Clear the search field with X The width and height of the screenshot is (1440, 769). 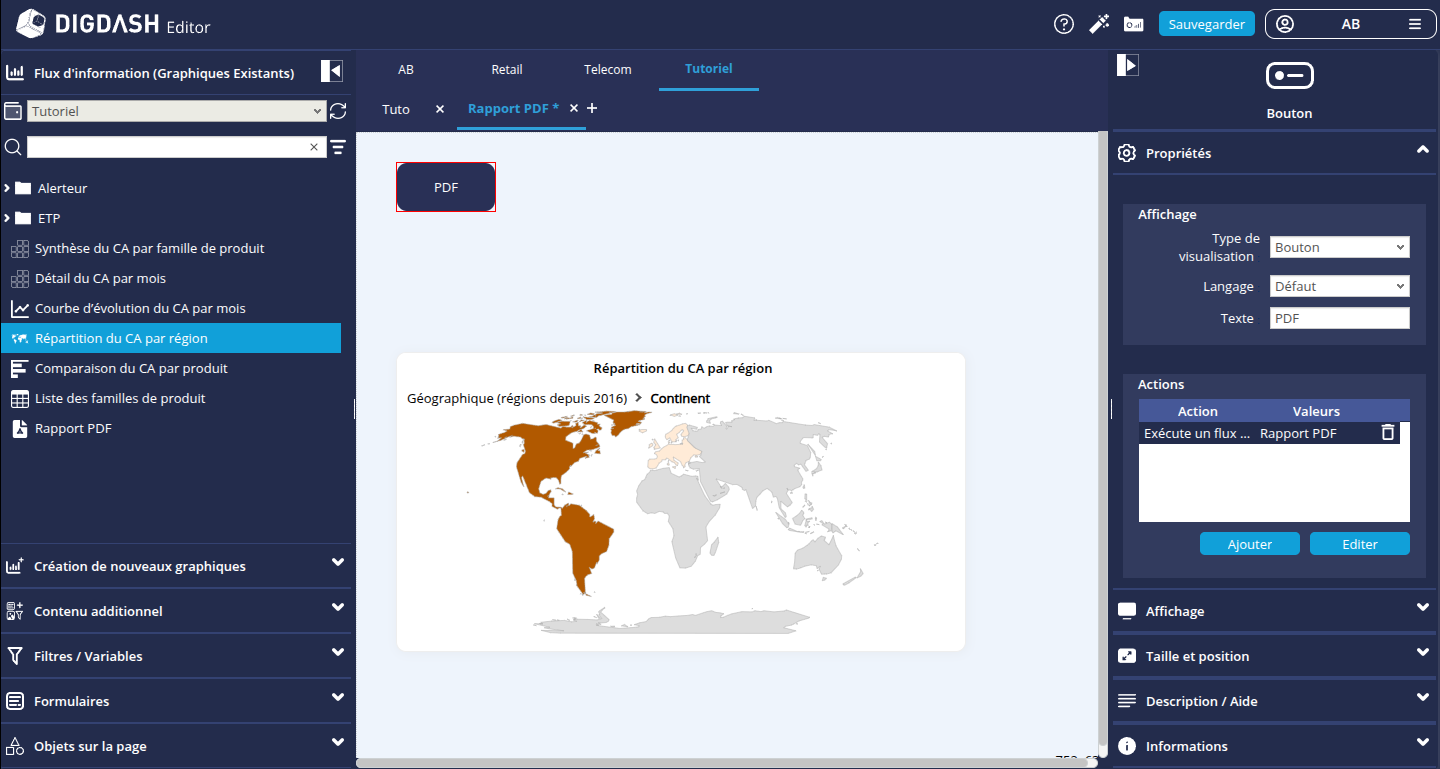(314, 148)
